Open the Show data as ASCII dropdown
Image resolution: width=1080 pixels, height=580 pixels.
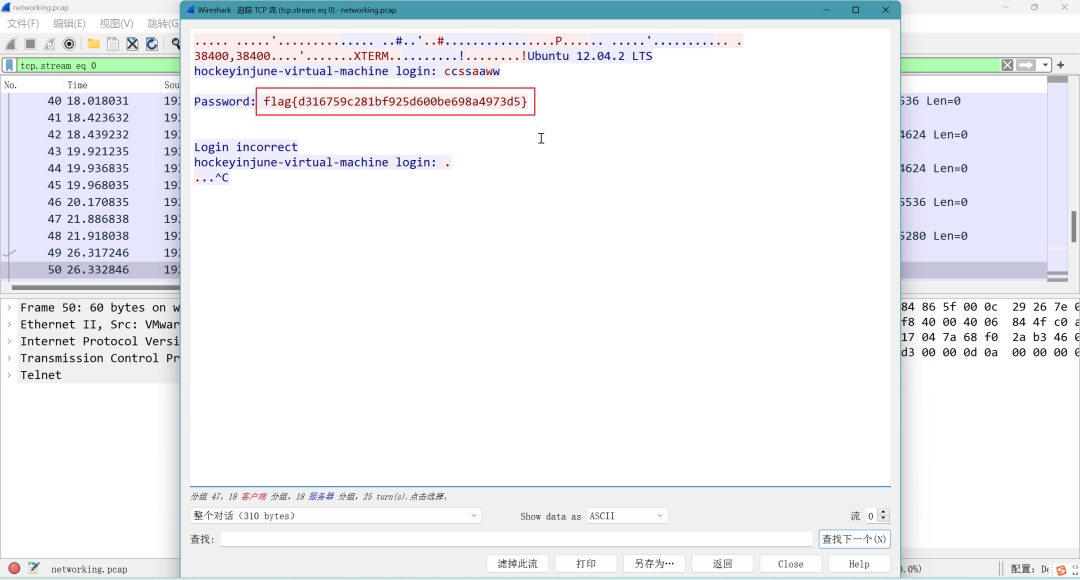(x=627, y=515)
